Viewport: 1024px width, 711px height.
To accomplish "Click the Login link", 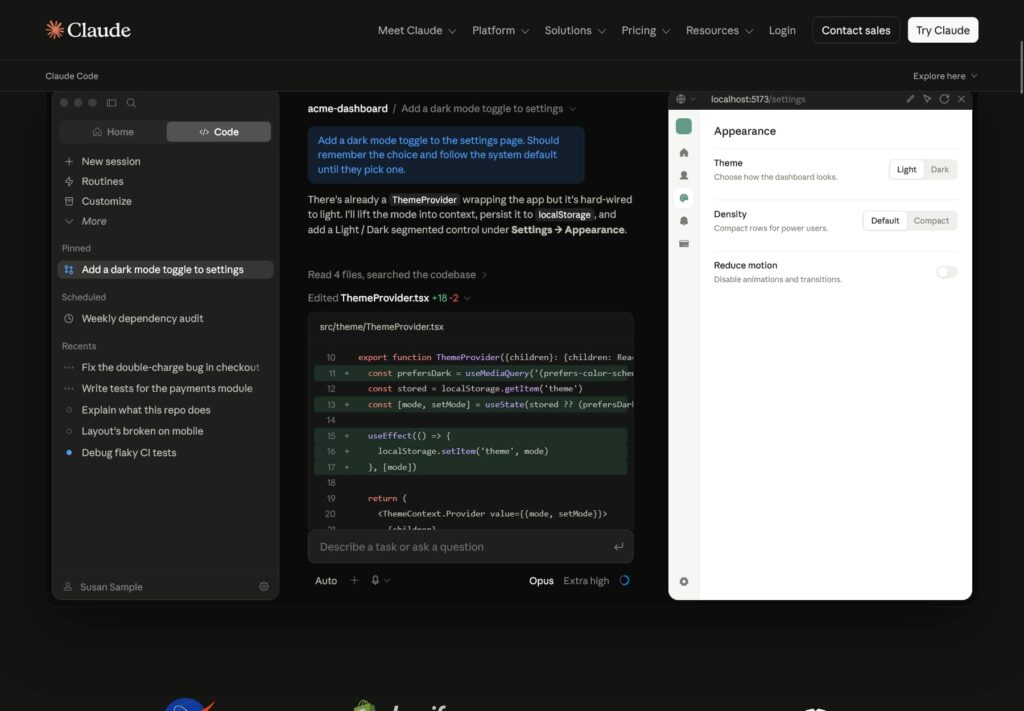I will click(782, 30).
